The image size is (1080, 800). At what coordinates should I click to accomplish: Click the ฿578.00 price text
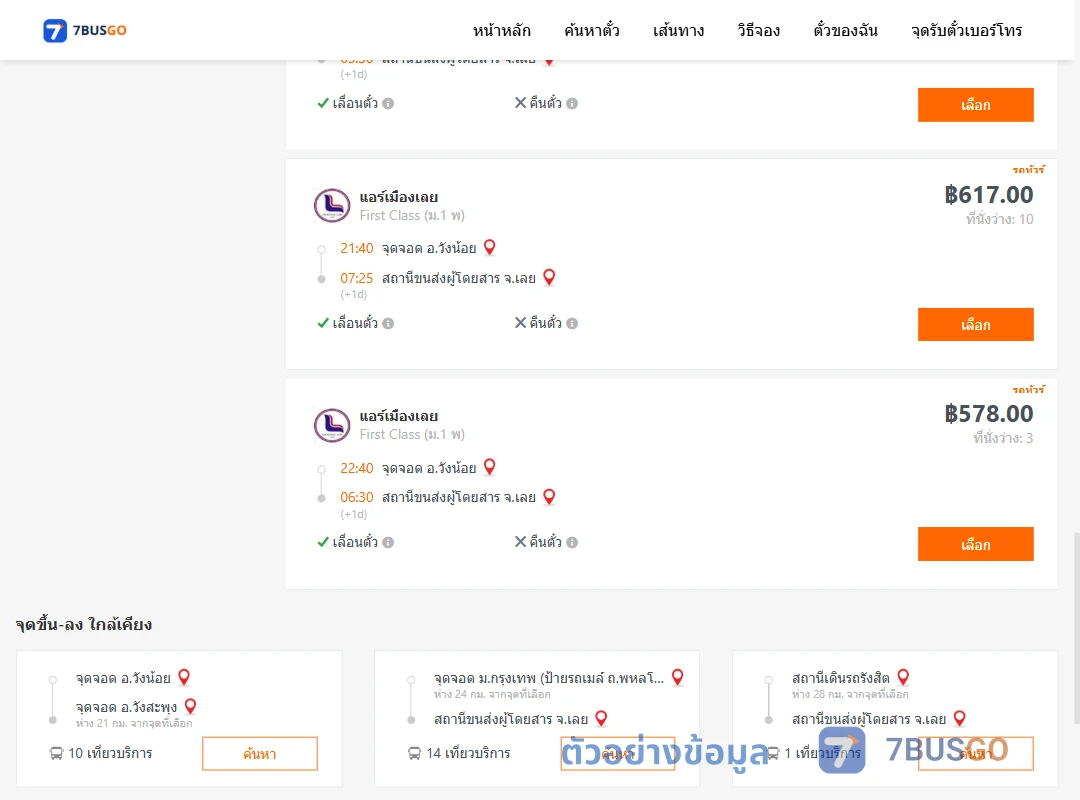pyautogui.click(x=988, y=414)
